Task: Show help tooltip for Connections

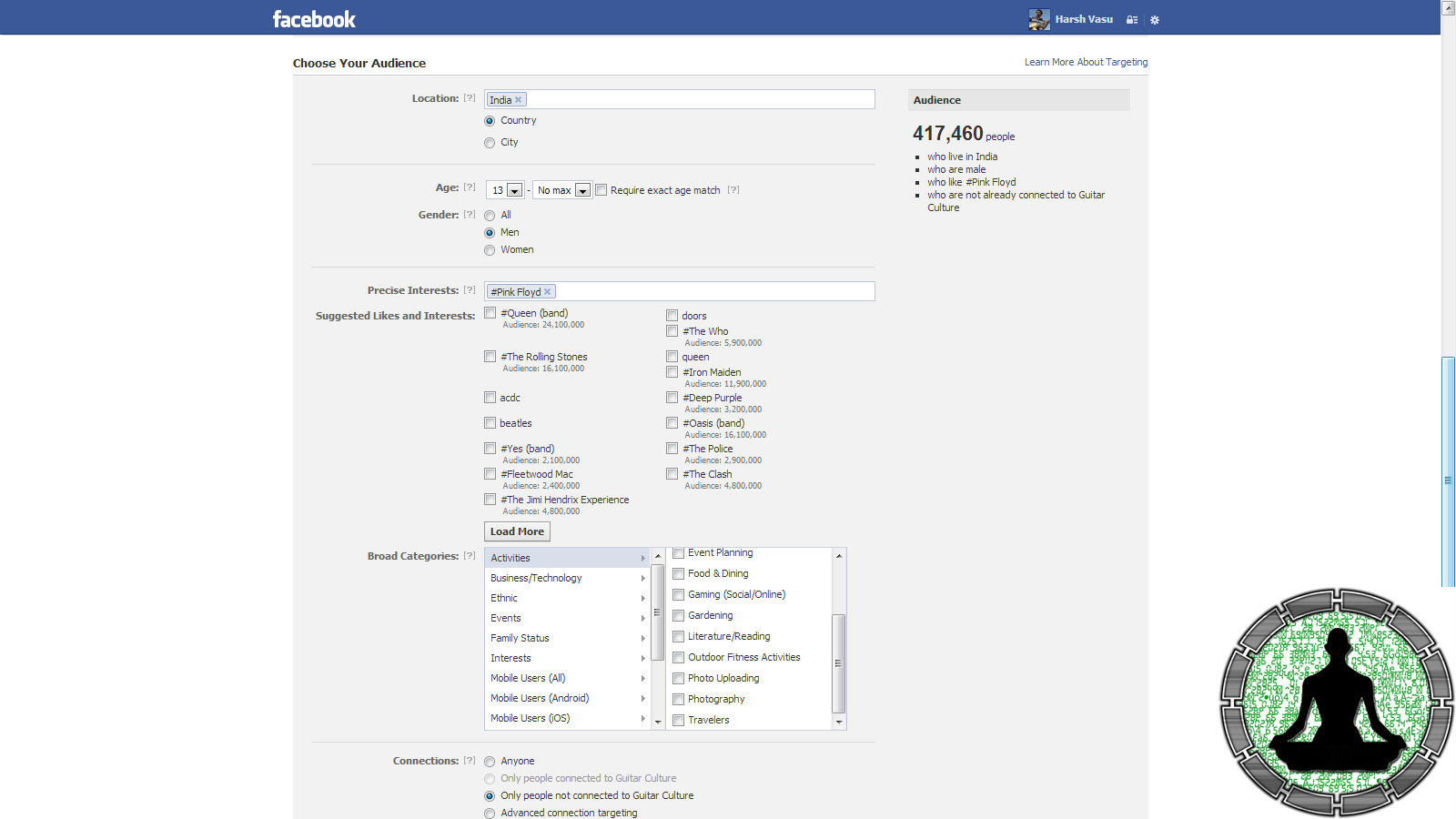Action: pos(470,761)
